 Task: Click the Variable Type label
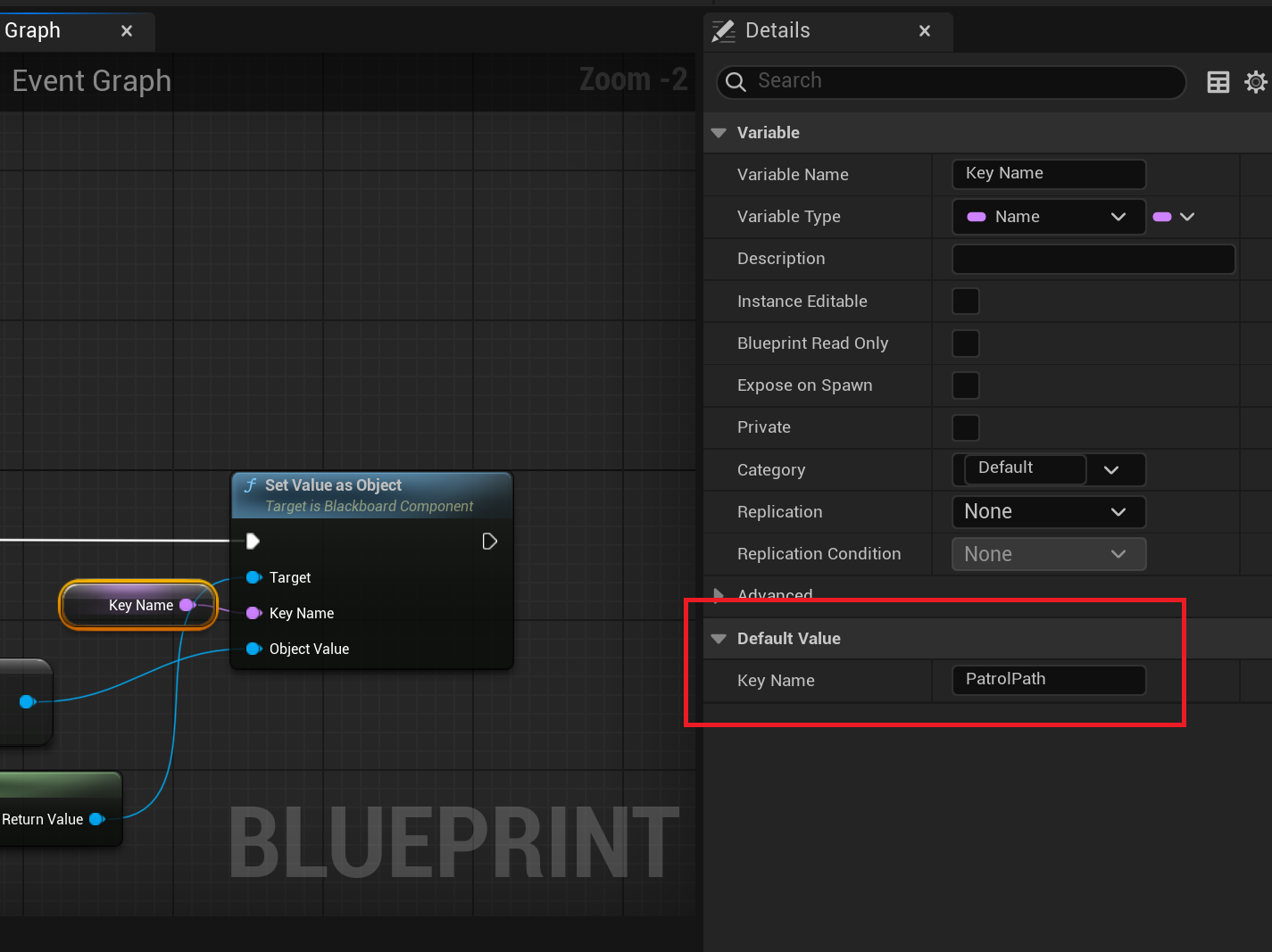click(789, 217)
